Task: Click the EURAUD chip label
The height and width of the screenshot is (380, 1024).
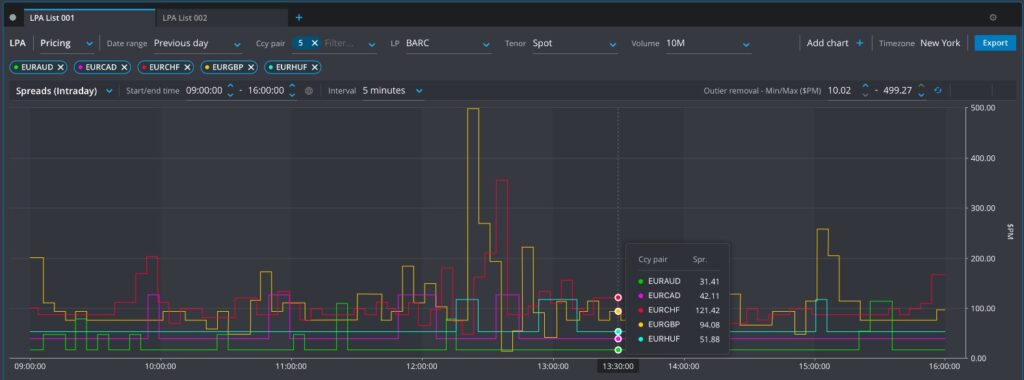Action: coord(37,67)
